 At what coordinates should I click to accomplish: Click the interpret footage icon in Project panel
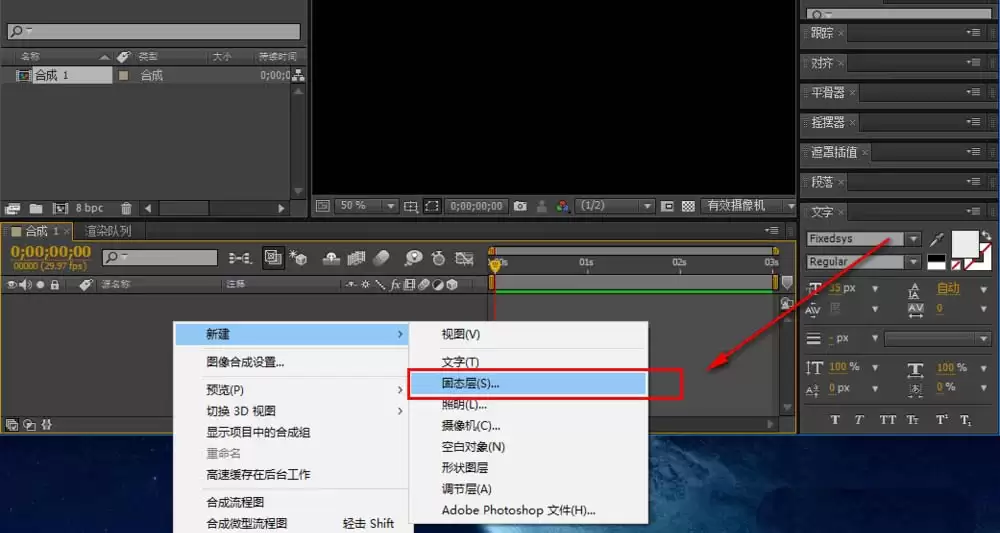[x=13, y=208]
